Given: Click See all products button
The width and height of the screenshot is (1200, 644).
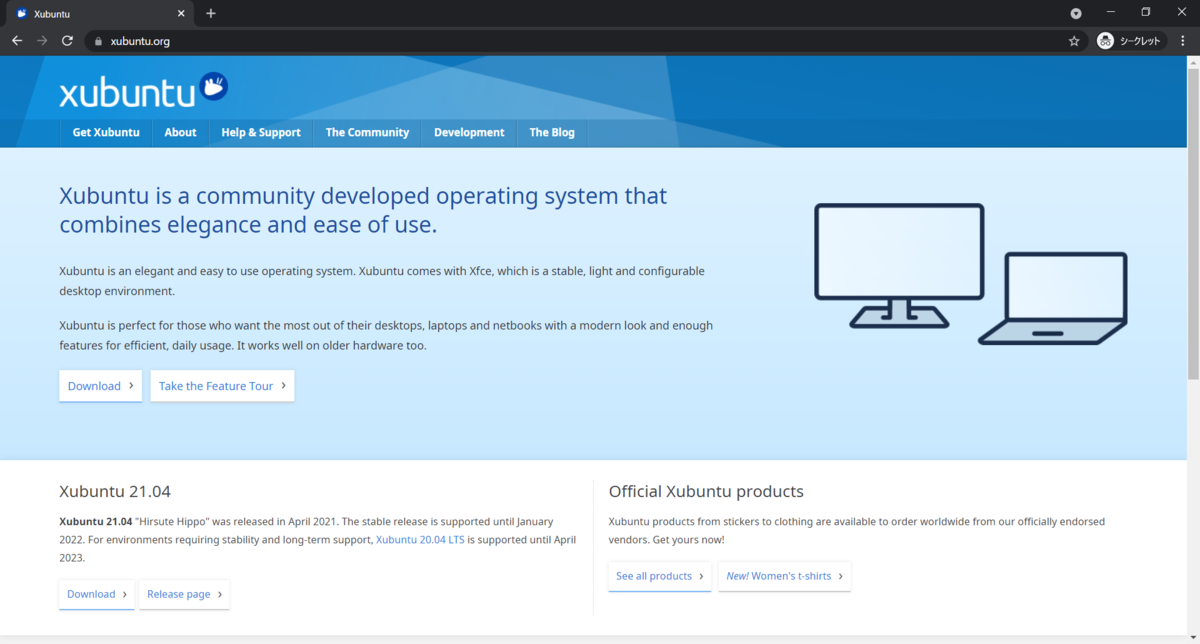Looking at the screenshot, I should (x=660, y=576).
